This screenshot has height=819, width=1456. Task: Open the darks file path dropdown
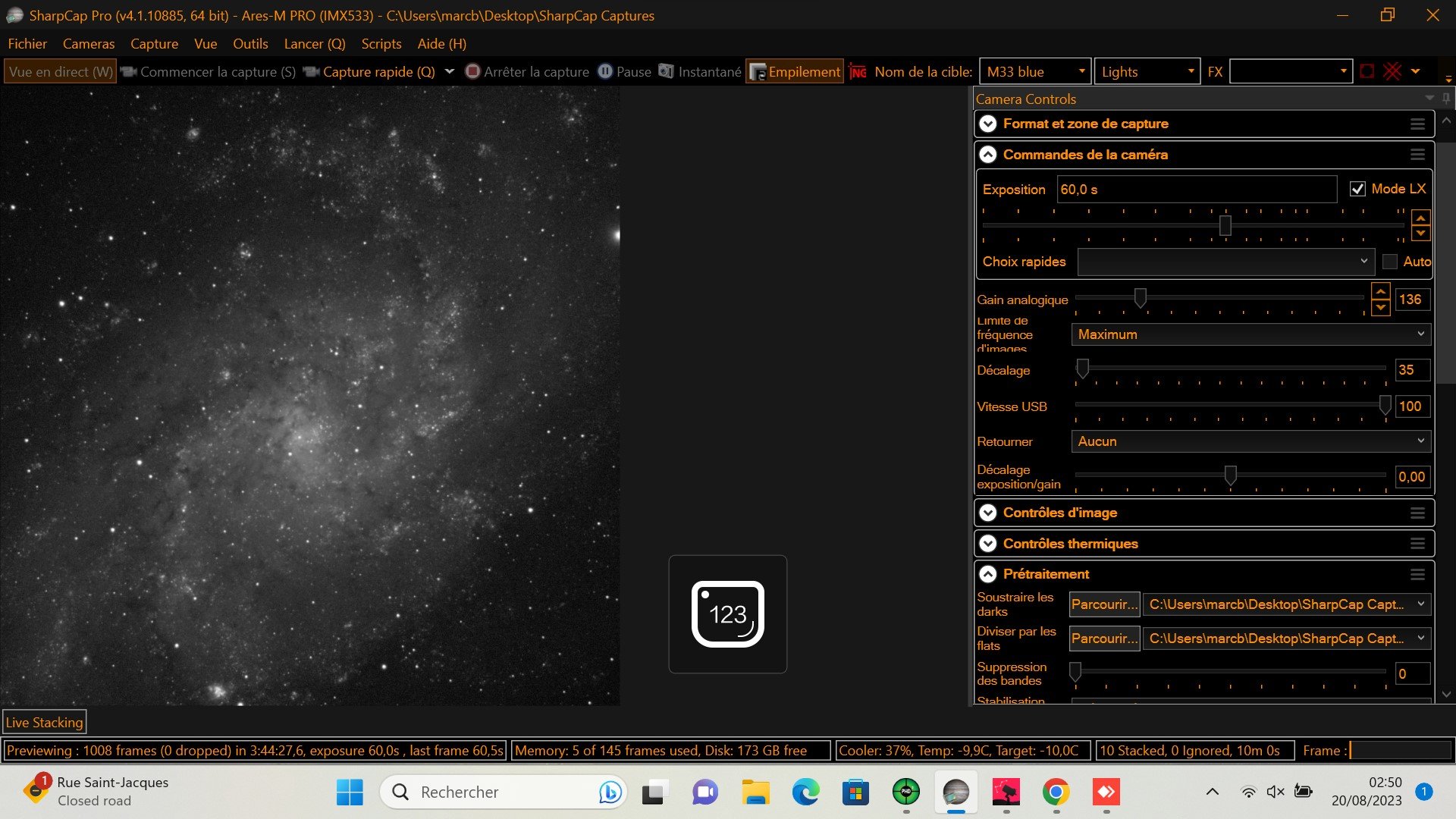point(1287,604)
